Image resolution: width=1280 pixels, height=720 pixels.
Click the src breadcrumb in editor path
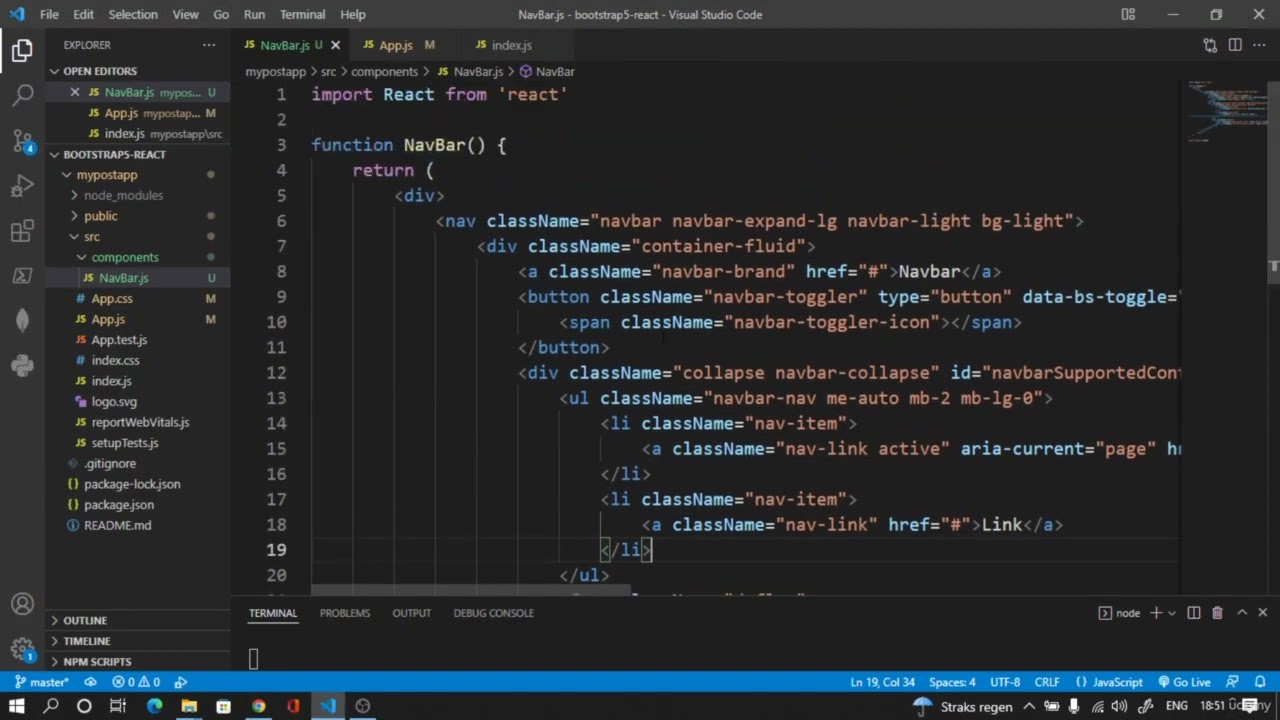(x=328, y=72)
